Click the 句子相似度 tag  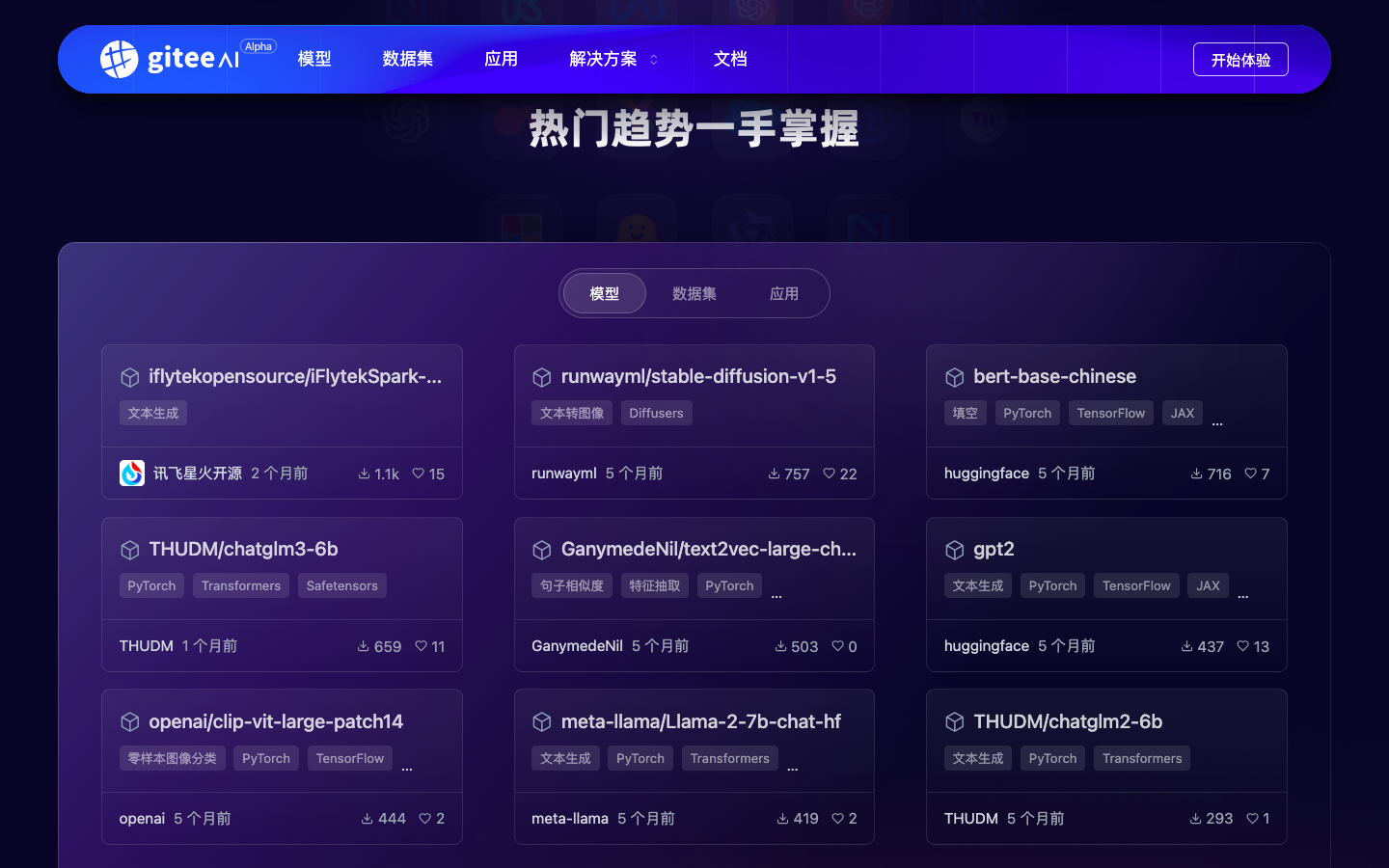coord(572,585)
